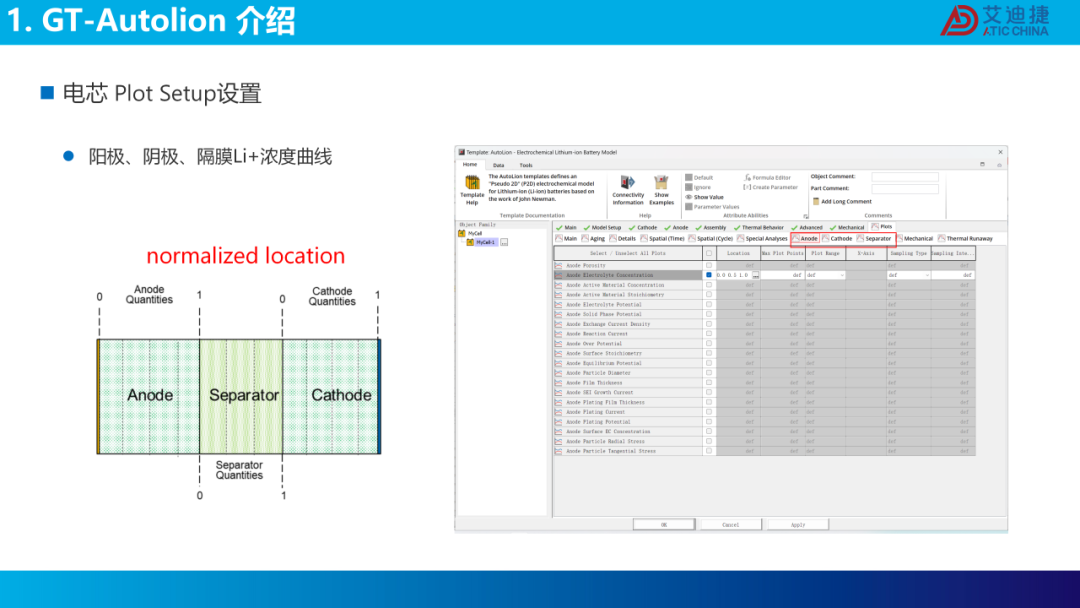Click Cancel button in dialog
Image resolution: width=1080 pixels, height=608 pixels.
click(x=731, y=525)
